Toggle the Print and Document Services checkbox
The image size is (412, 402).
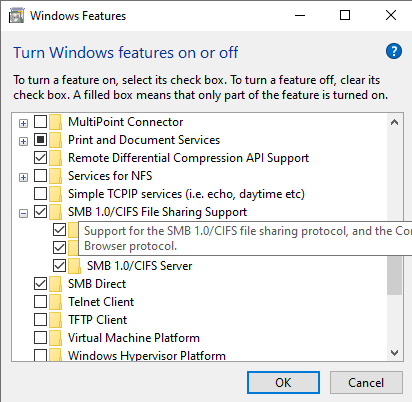40,140
